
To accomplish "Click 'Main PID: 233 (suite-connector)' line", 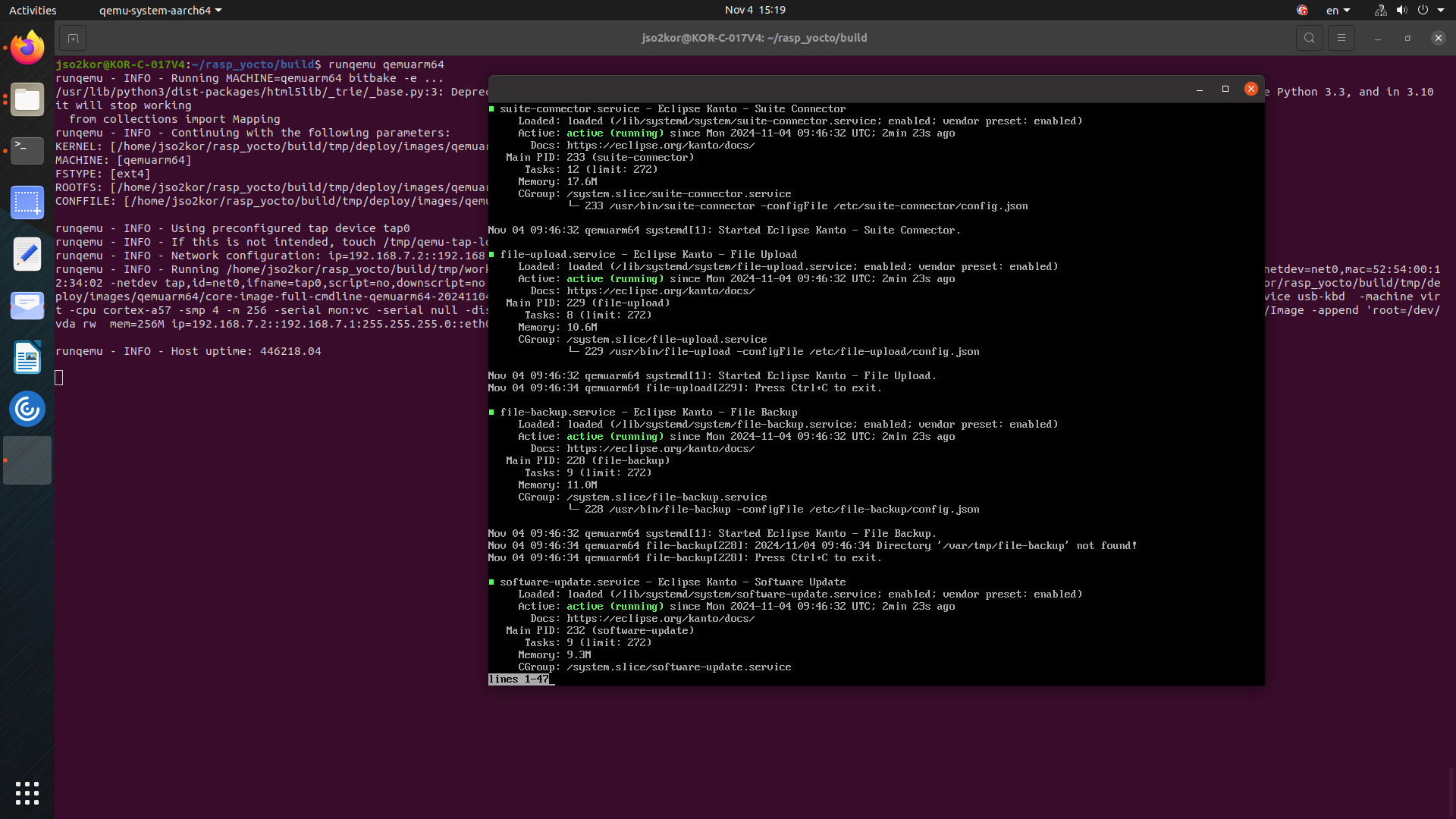I will pos(600,158).
